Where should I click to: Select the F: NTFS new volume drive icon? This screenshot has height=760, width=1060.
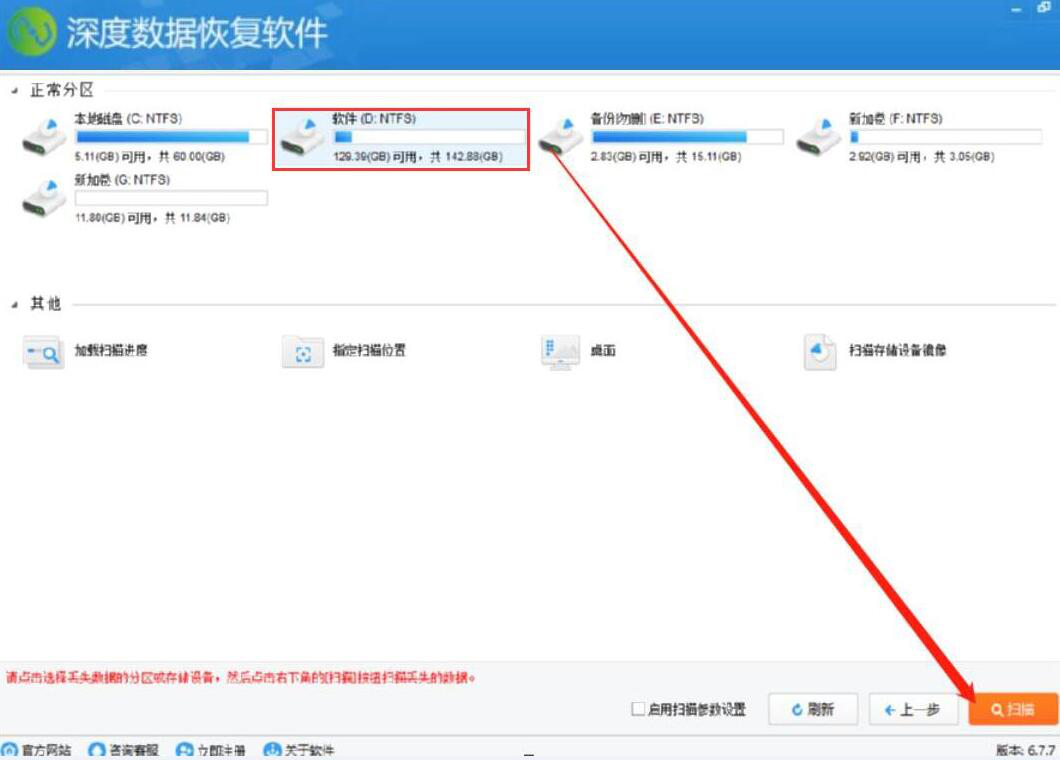[818, 137]
